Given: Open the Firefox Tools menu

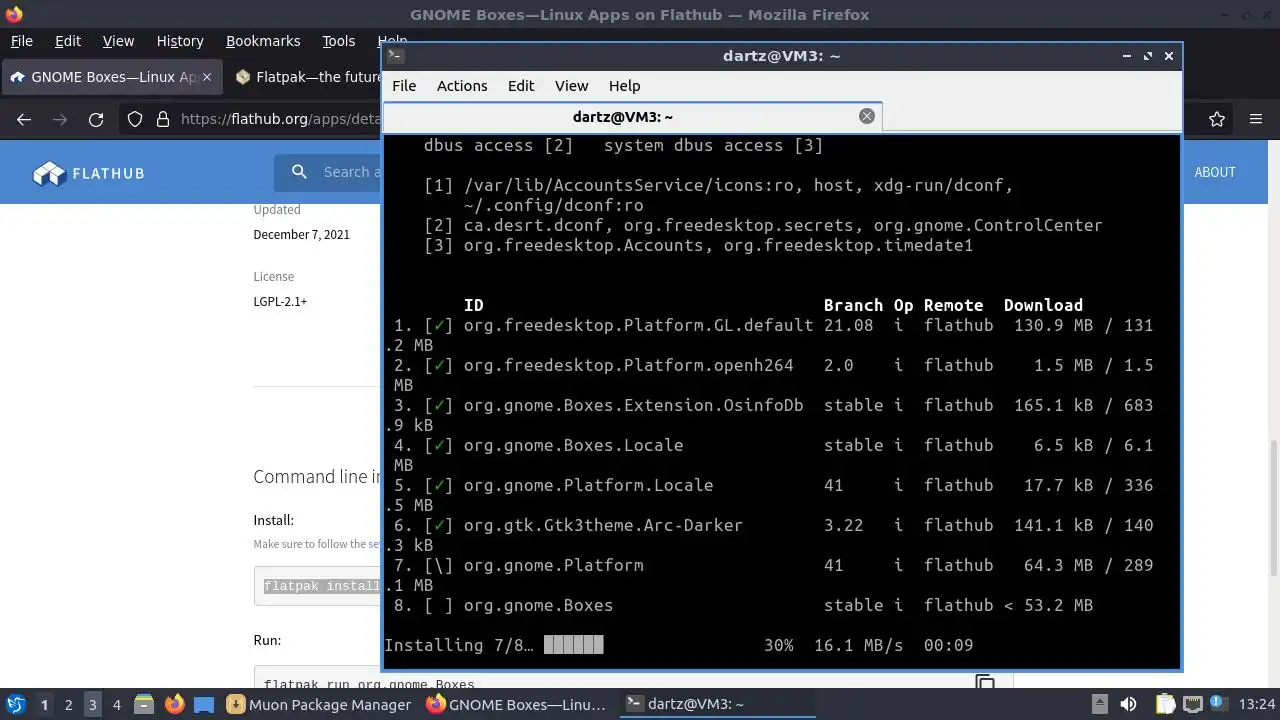Looking at the screenshot, I should [x=339, y=41].
